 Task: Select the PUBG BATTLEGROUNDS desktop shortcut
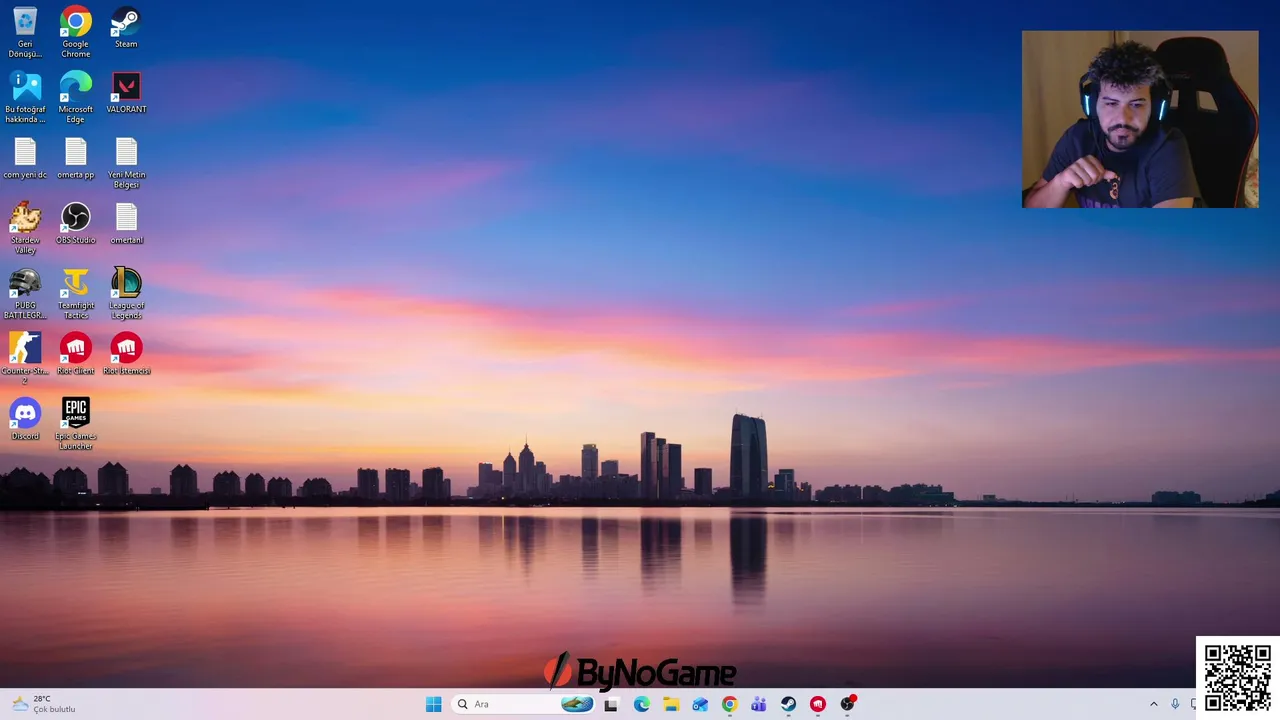click(x=25, y=294)
